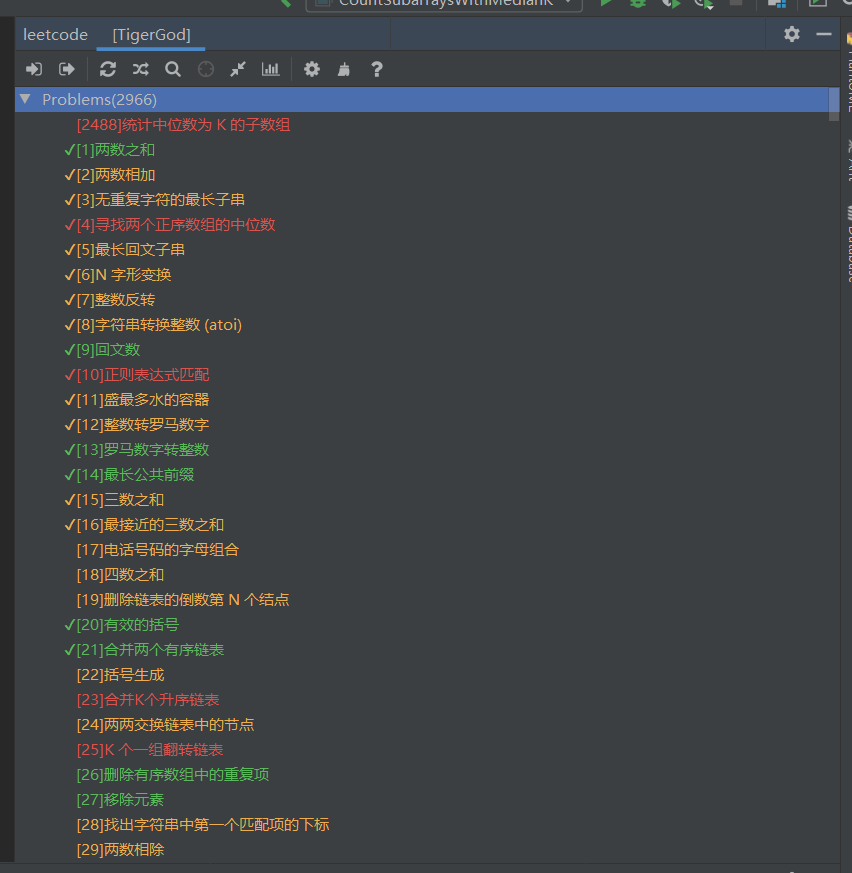Click the logout icon in LeetCode toolbar
The image size is (852, 873).
point(68,69)
